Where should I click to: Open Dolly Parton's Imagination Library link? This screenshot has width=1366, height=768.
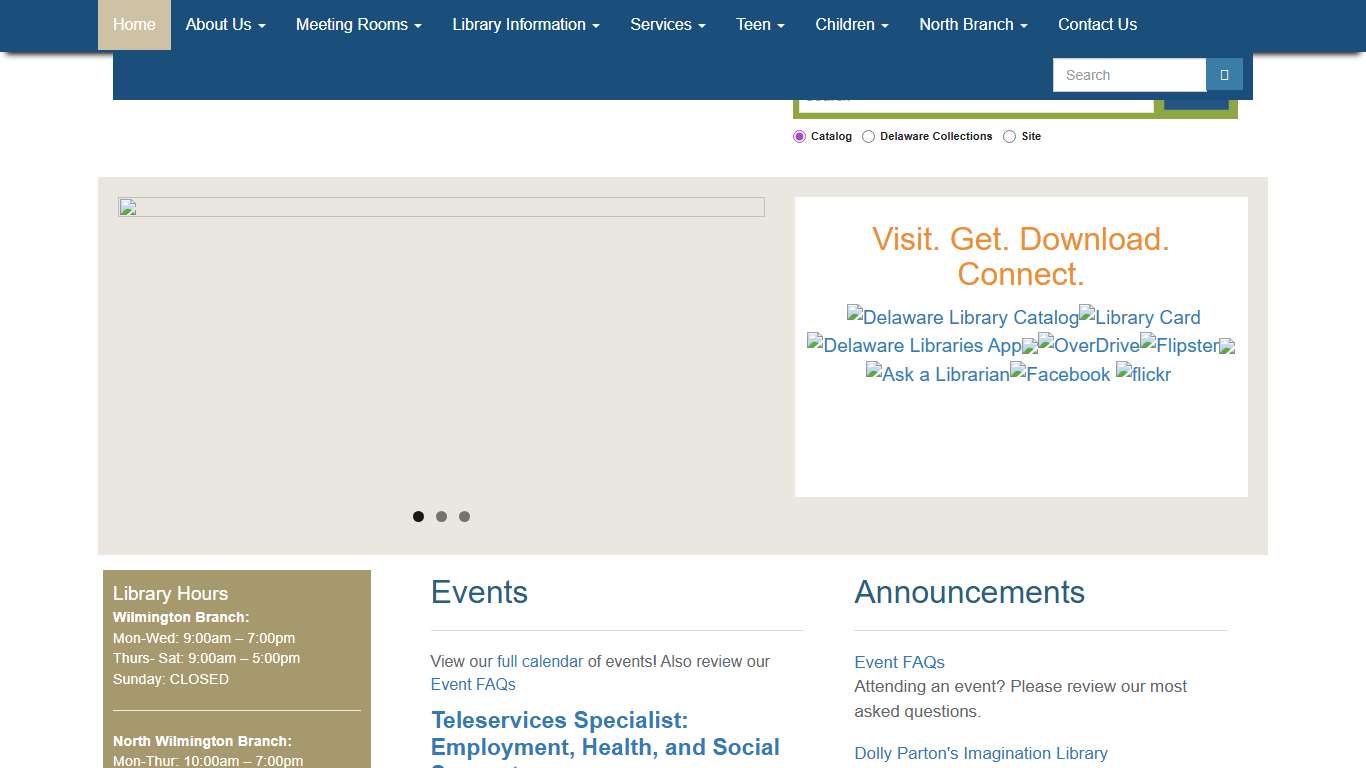981,753
